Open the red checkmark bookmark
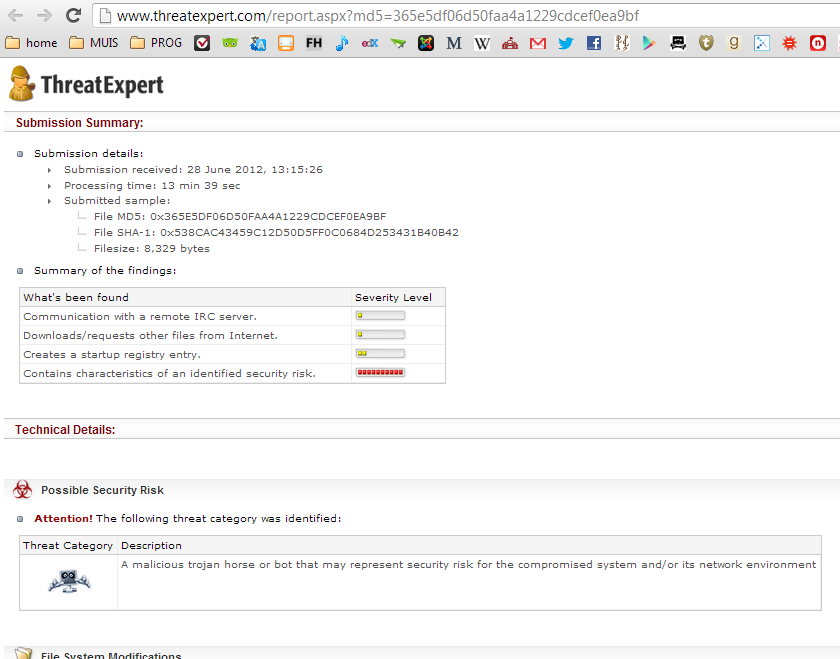Screen dimensions: 840x659 coord(202,43)
